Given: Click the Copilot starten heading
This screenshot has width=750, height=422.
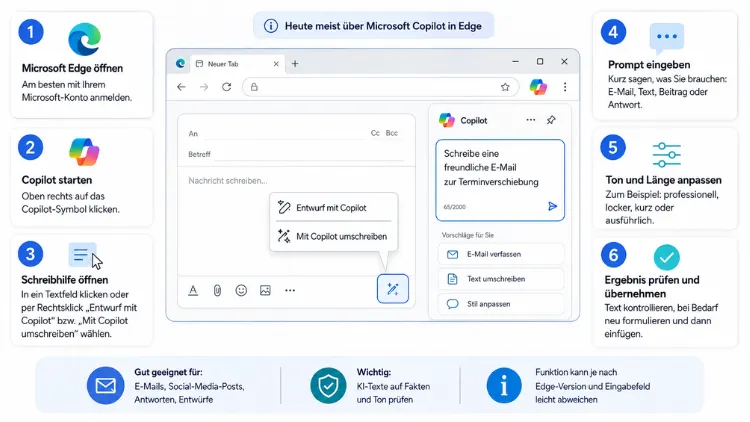Looking at the screenshot, I should (x=56, y=180).
